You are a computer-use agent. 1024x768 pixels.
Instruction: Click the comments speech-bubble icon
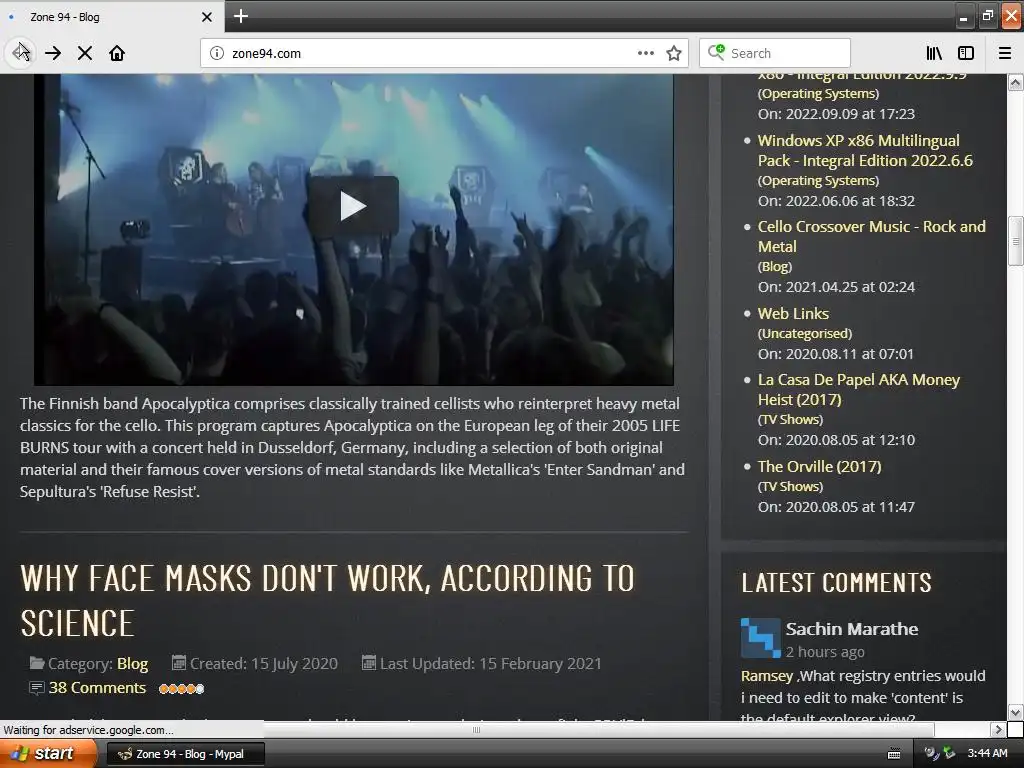[x=37, y=688]
